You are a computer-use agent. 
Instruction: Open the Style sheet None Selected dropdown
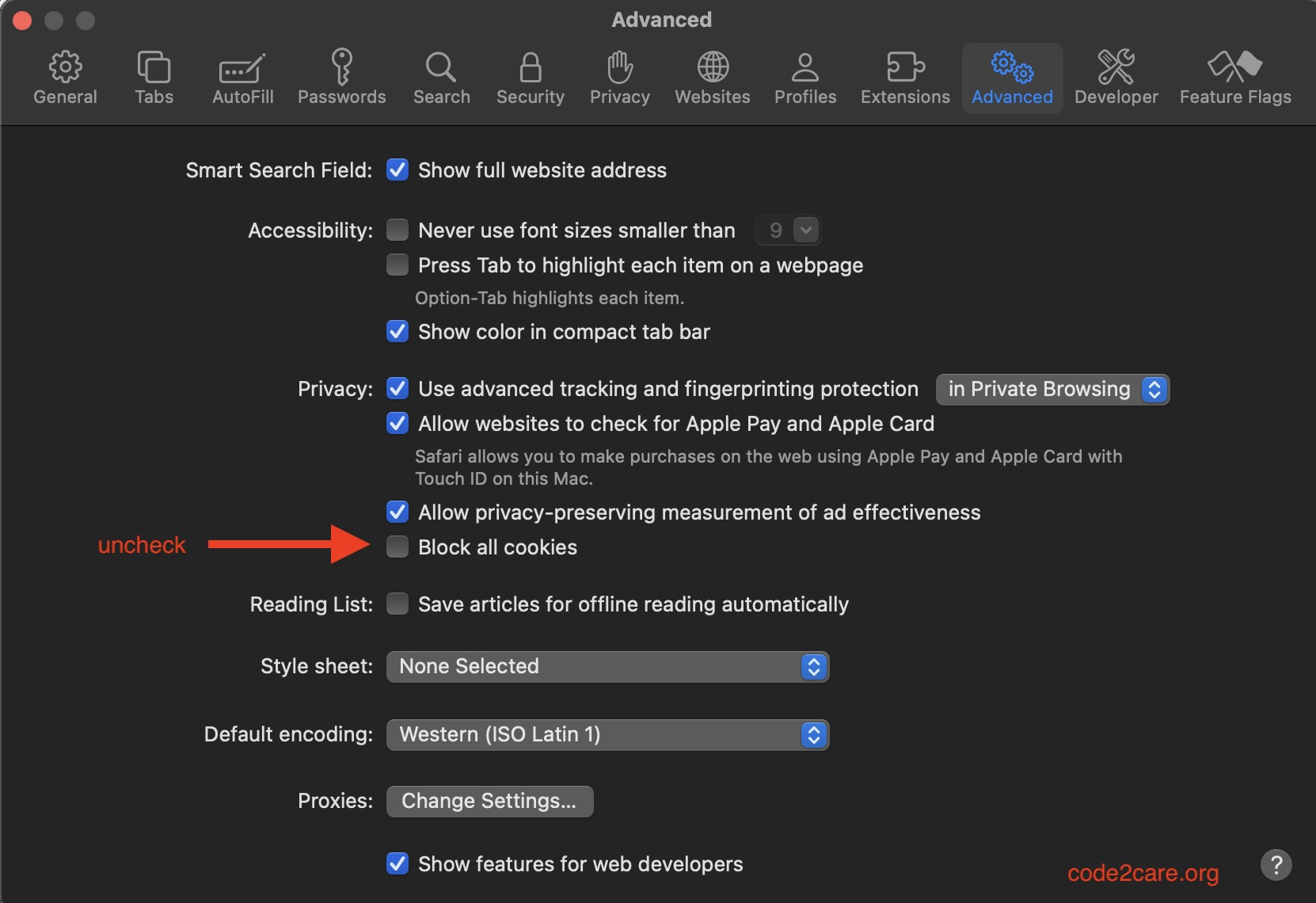coord(607,666)
